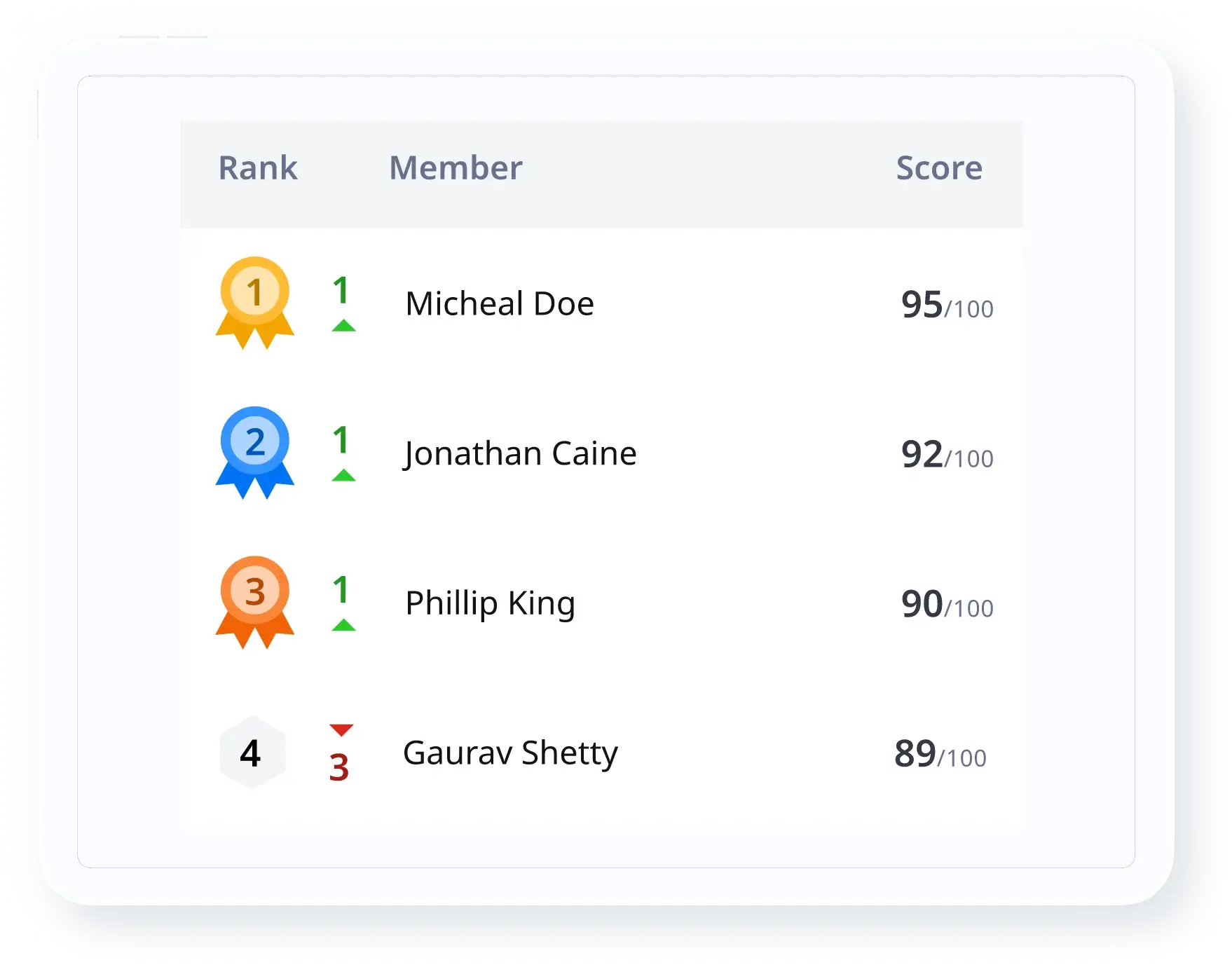The width and height of the screenshot is (1232, 967).
Task: Open Jonathan Caine's member profile
Action: (520, 454)
